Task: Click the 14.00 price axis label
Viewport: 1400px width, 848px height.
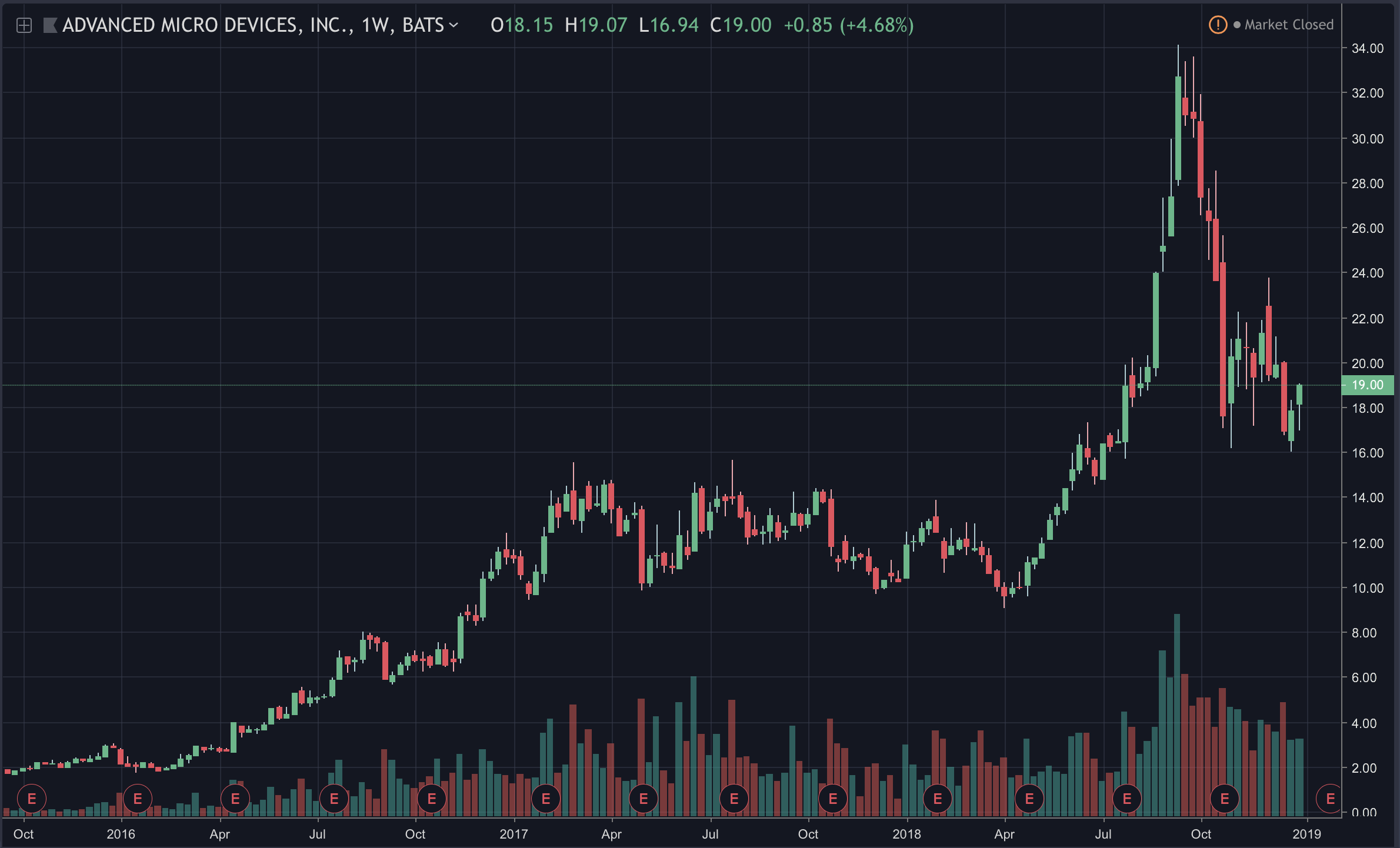Action: (1368, 498)
